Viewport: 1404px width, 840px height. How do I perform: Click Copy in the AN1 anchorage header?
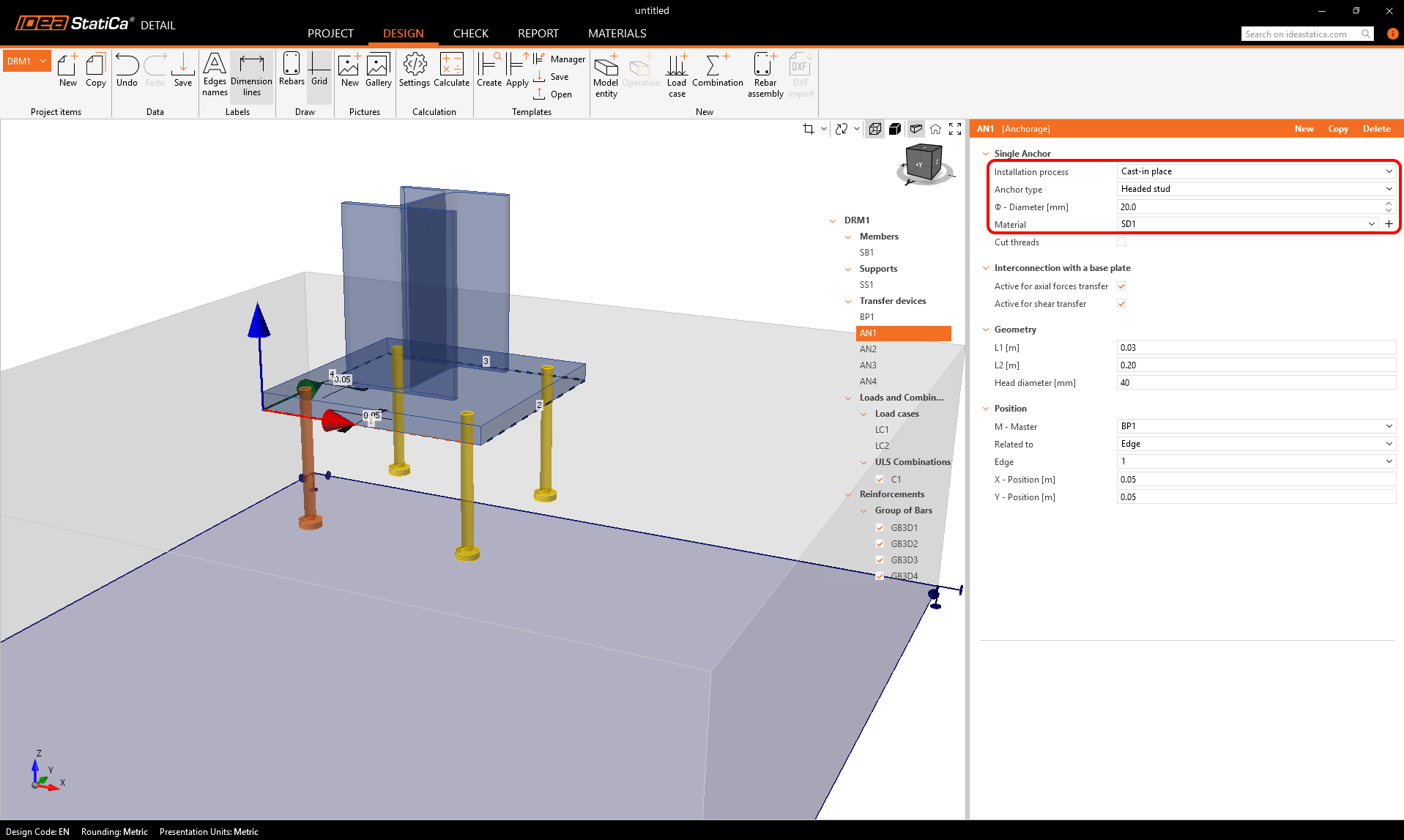pos(1337,129)
